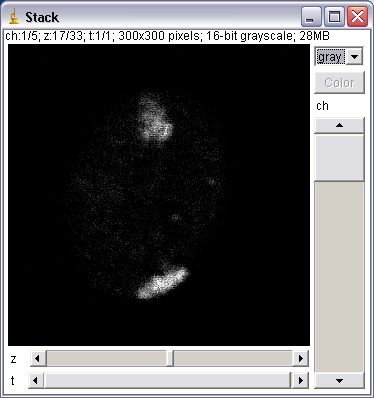
Task: Click the 'ch' label above channel scrollbar
Action: [322, 106]
